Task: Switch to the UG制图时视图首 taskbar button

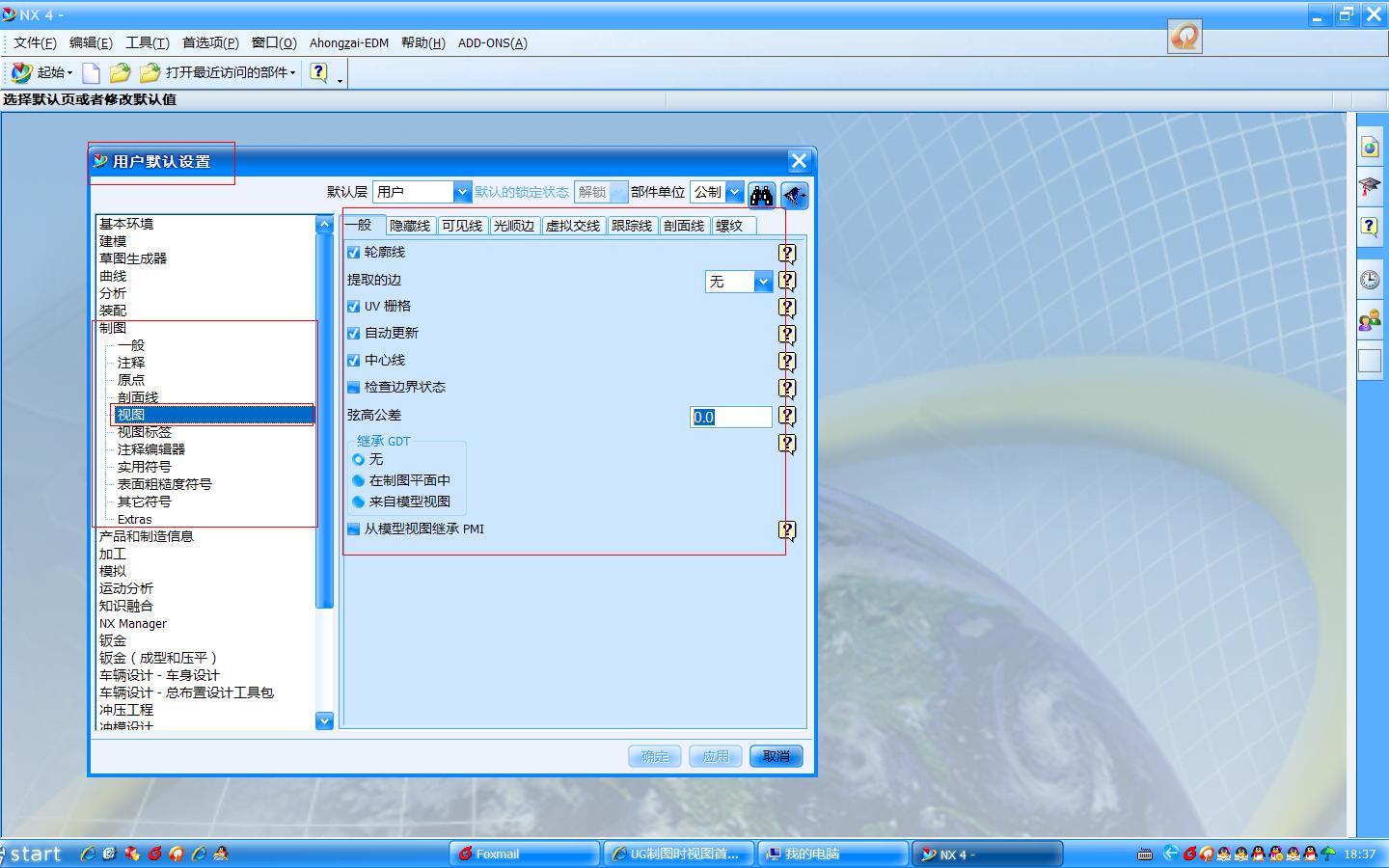Action: 680,854
